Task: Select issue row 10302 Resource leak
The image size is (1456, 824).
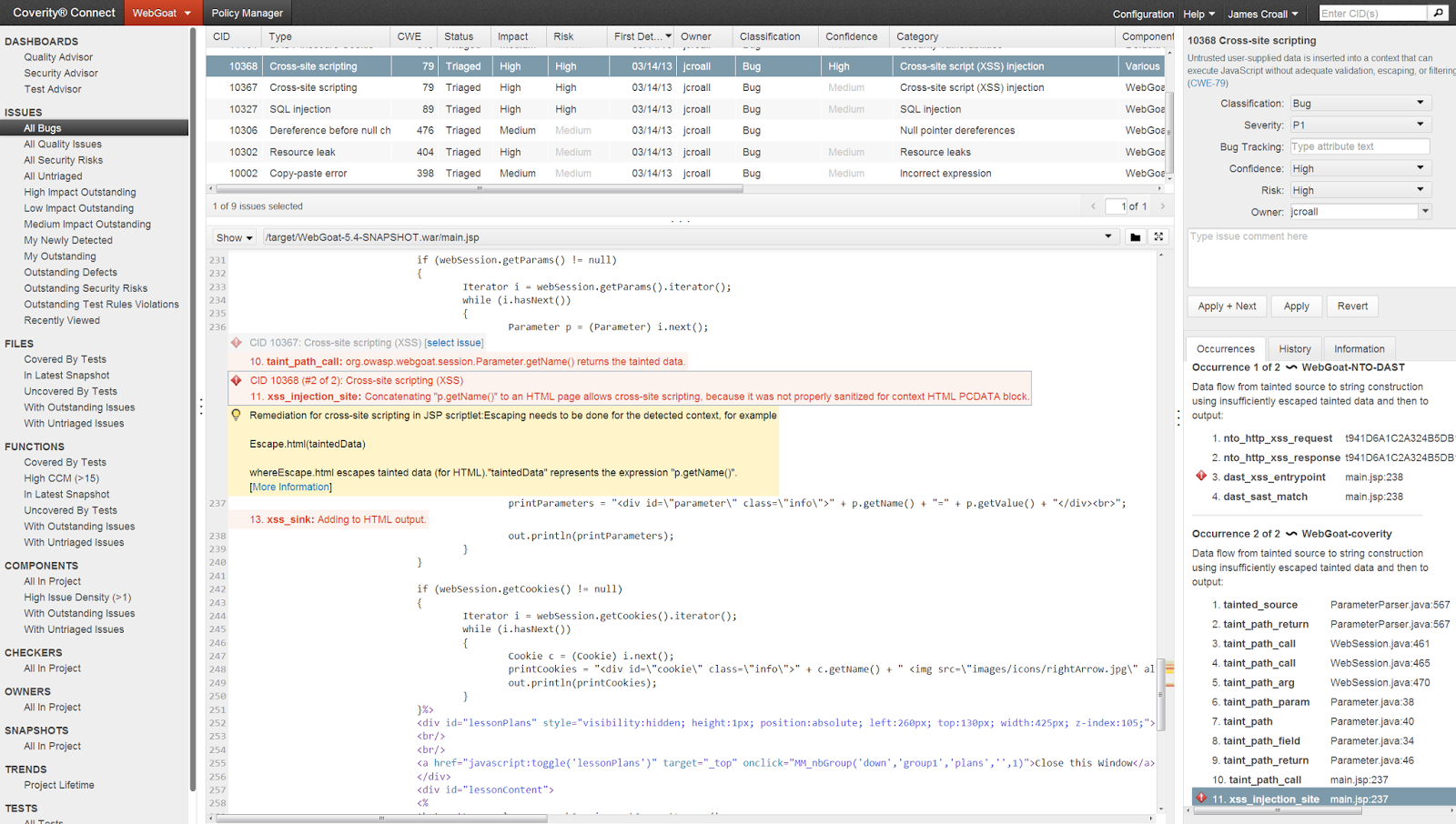Action: (x=685, y=152)
